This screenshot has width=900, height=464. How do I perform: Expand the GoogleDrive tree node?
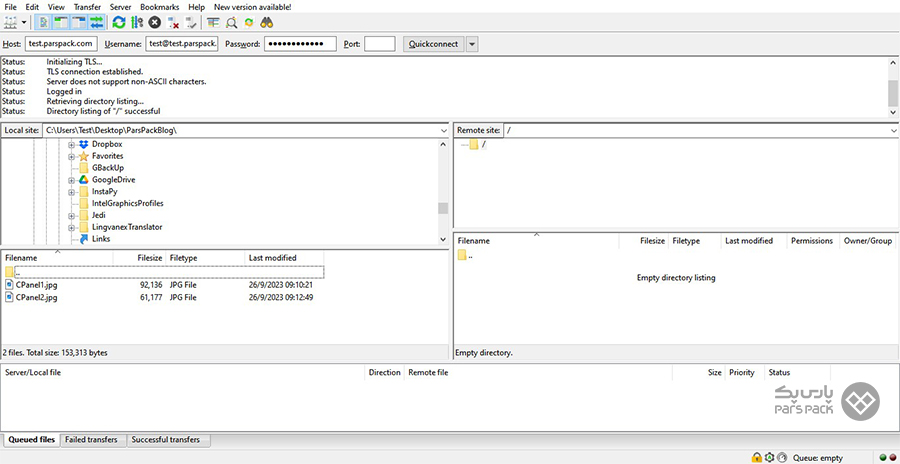tap(72, 180)
